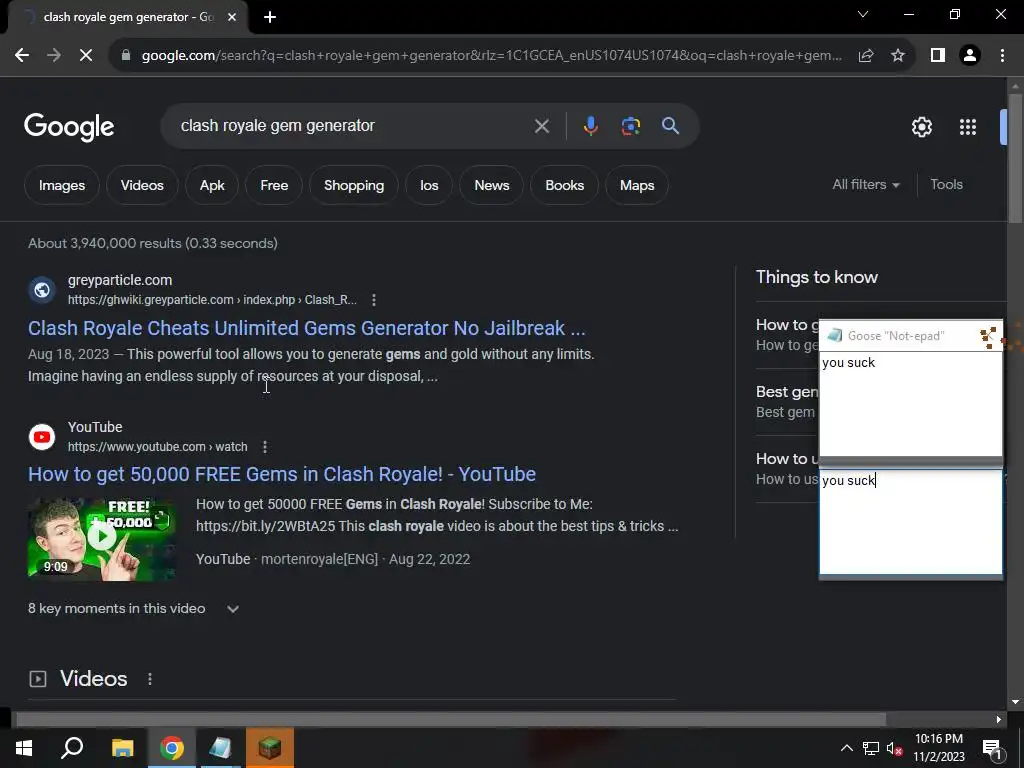The height and width of the screenshot is (768, 1024).
Task: Search by image with Google Lens icon
Action: [630, 126]
